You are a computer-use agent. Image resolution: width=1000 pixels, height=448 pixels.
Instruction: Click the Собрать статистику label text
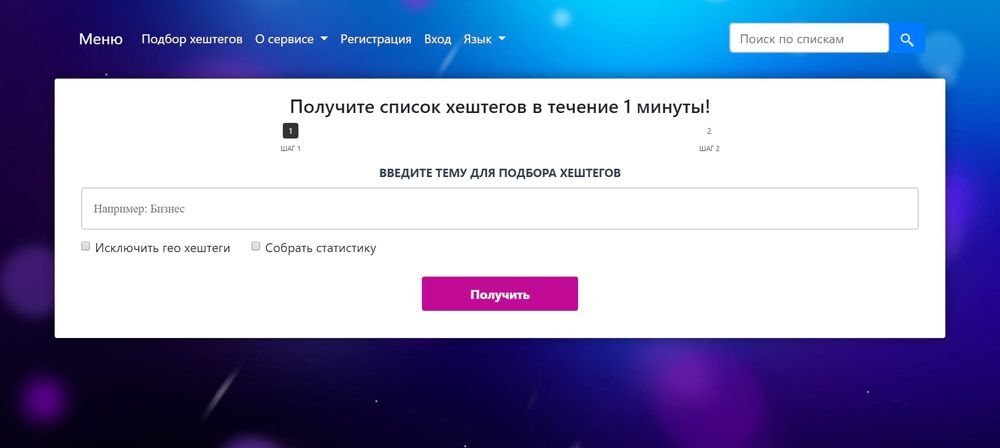321,248
